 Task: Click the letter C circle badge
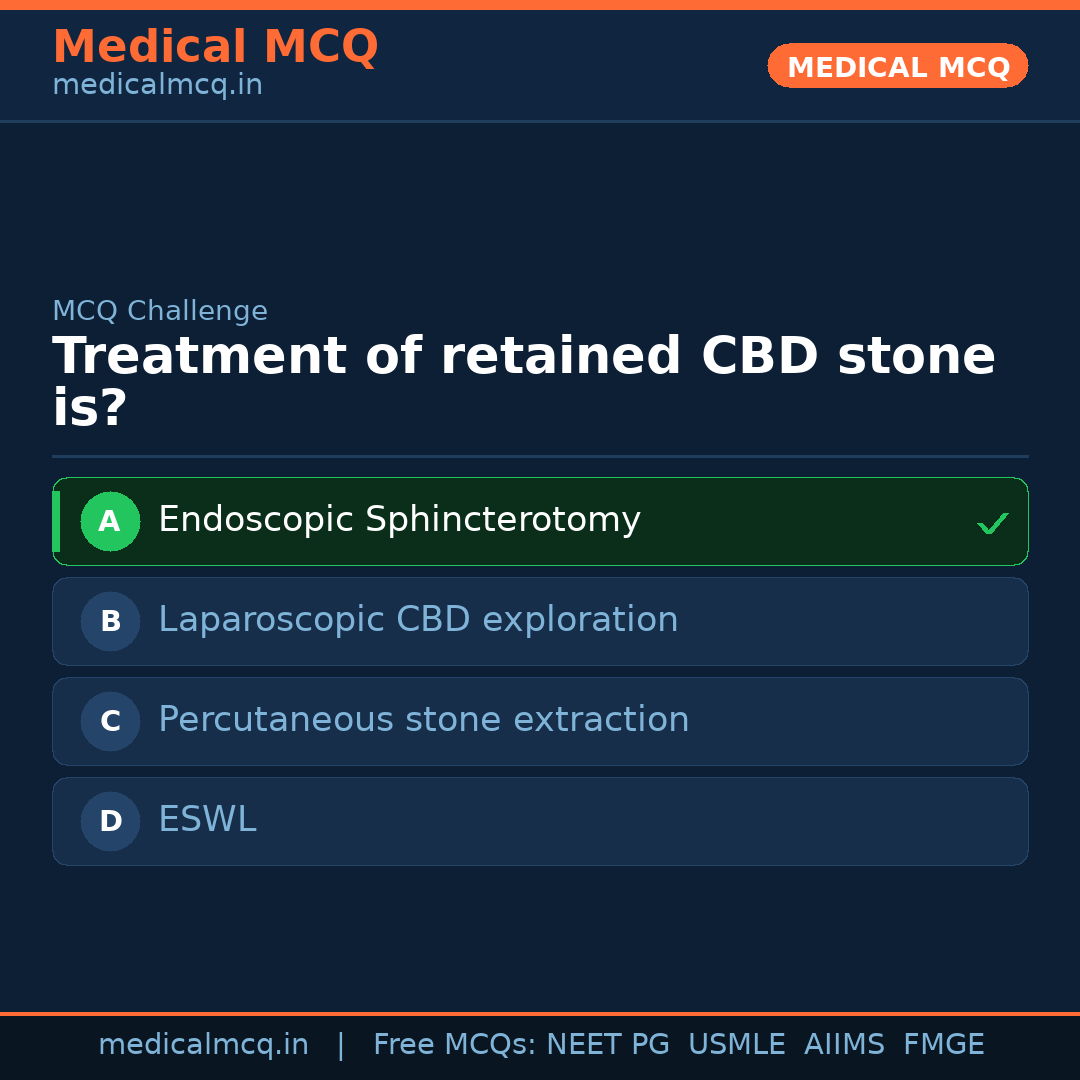110,721
